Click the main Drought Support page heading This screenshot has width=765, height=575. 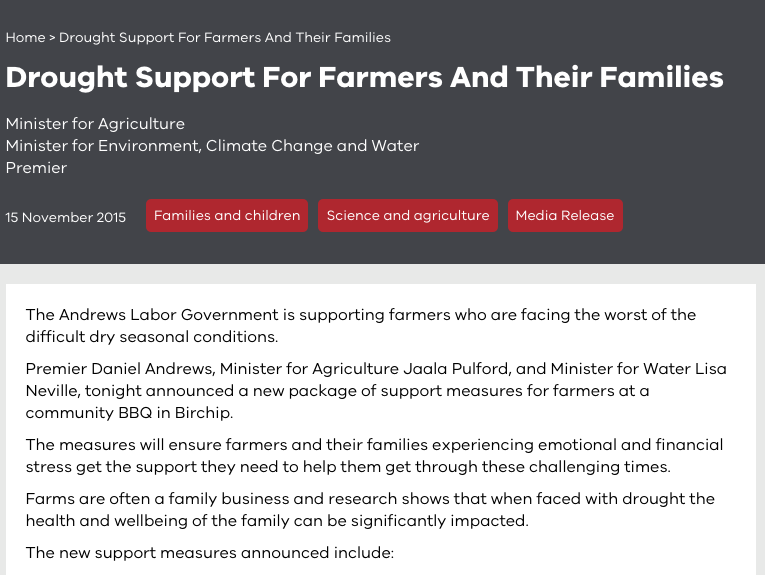pos(364,78)
